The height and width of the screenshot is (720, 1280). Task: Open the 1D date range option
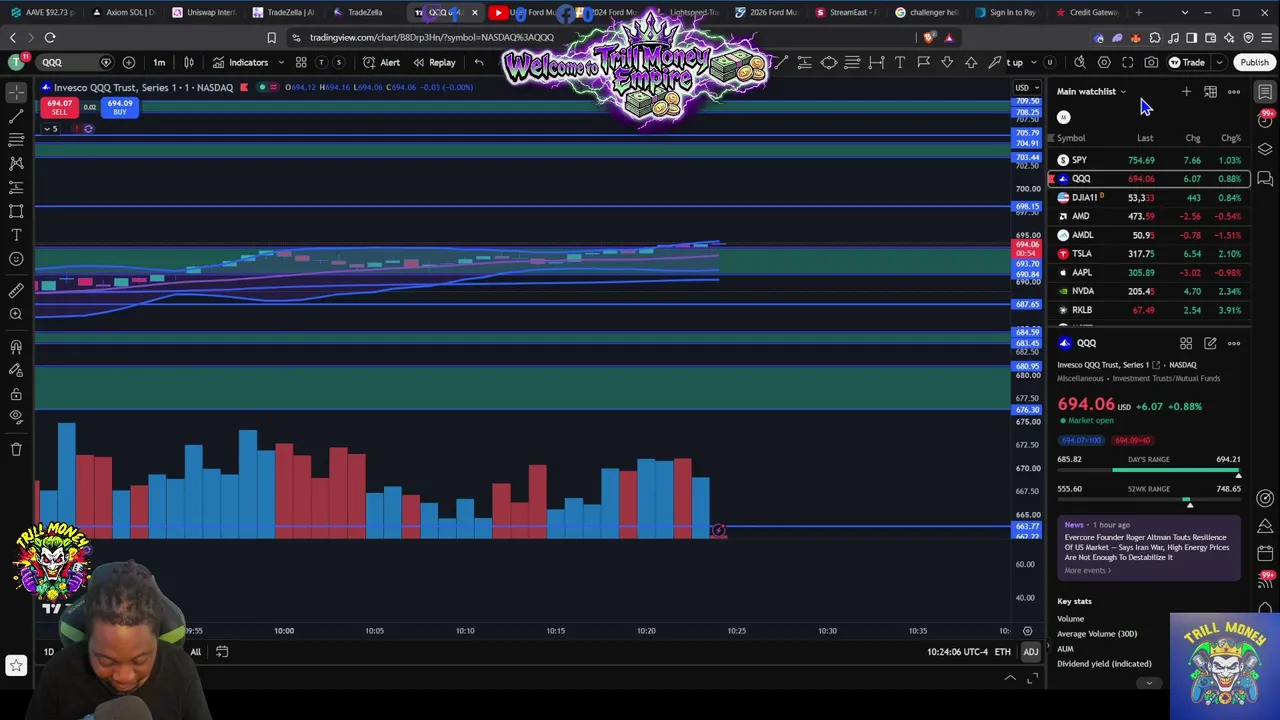tap(48, 652)
